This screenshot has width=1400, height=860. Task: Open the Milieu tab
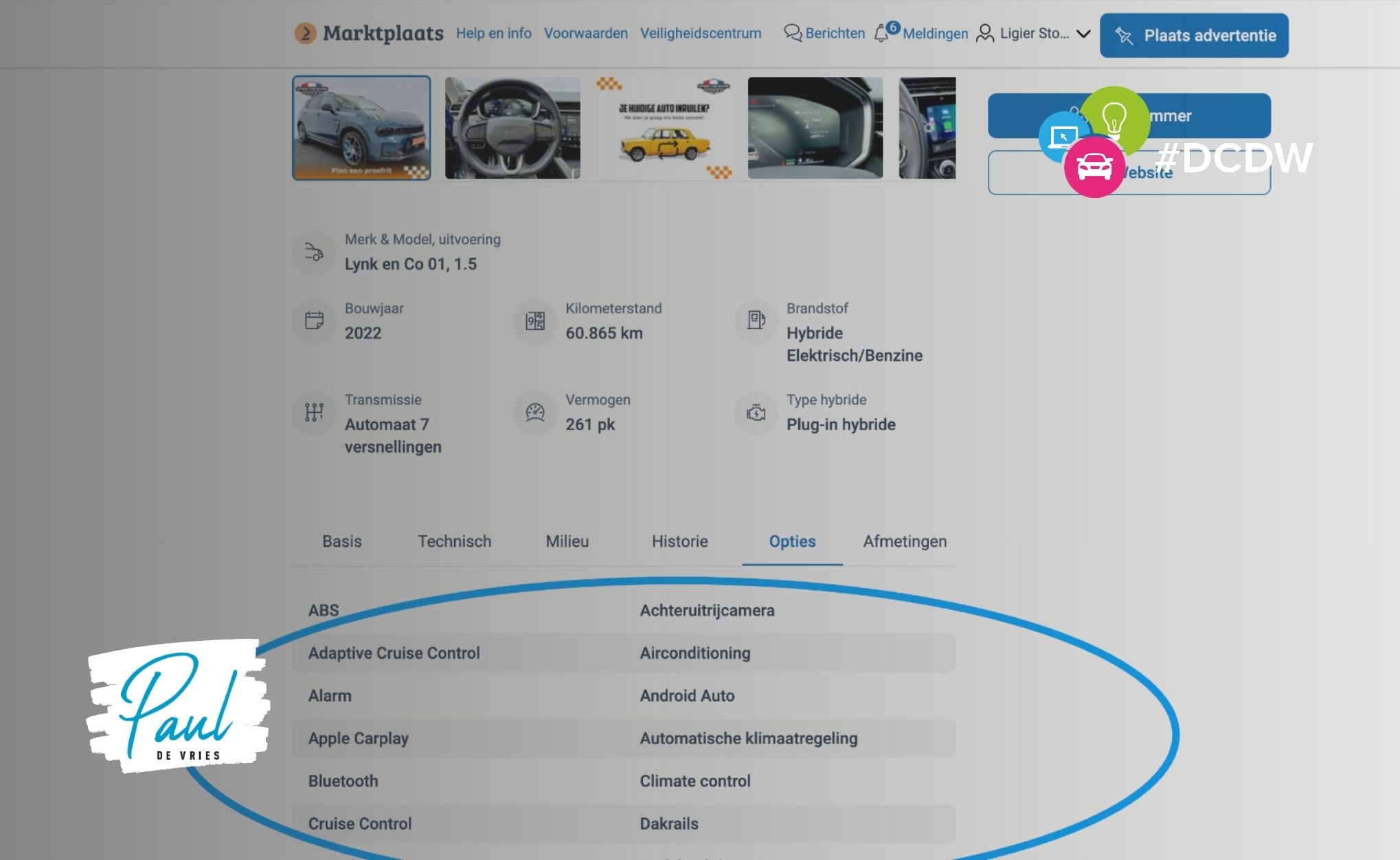pos(567,541)
